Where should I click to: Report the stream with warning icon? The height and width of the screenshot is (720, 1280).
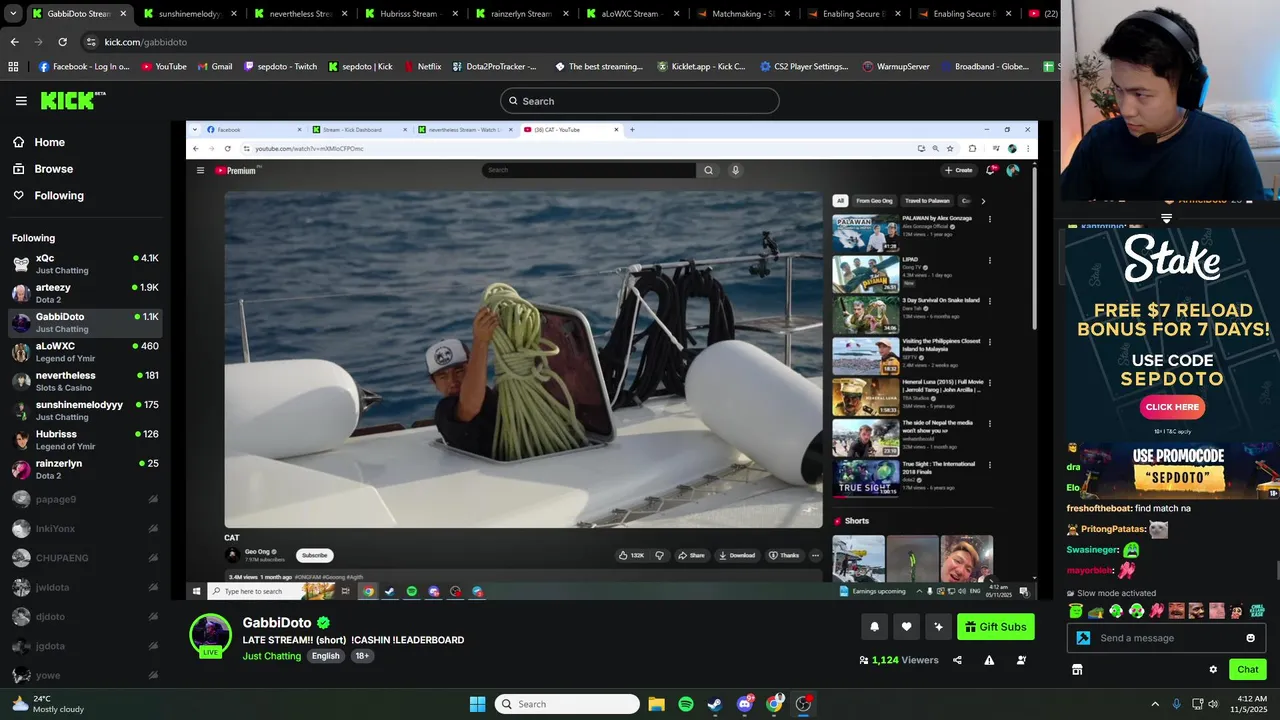point(989,660)
